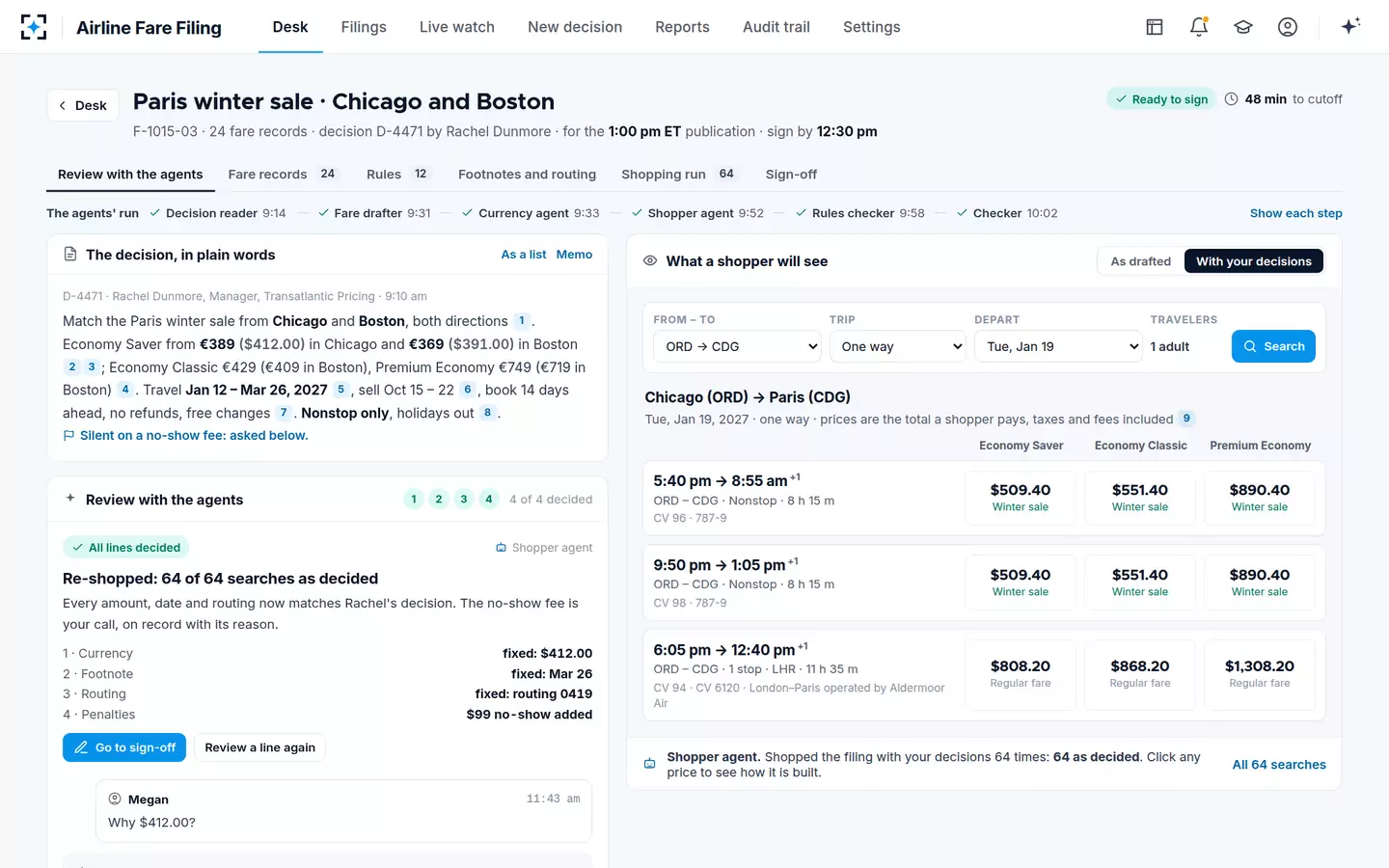Open notifications bell icon

[1199, 27]
